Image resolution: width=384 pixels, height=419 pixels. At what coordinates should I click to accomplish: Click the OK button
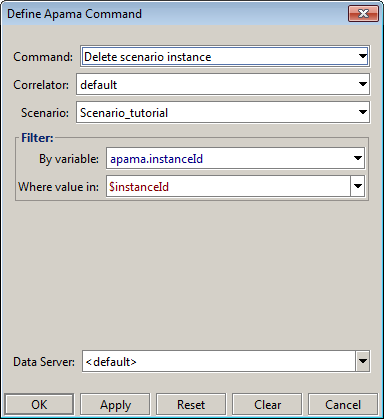click(x=39, y=405)
